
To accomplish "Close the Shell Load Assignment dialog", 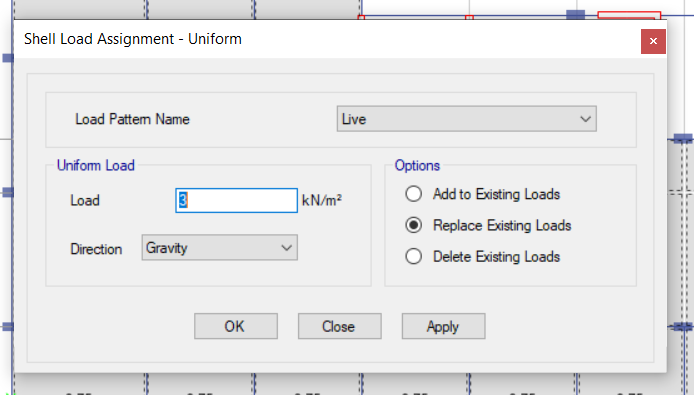I will pos(653,41).
